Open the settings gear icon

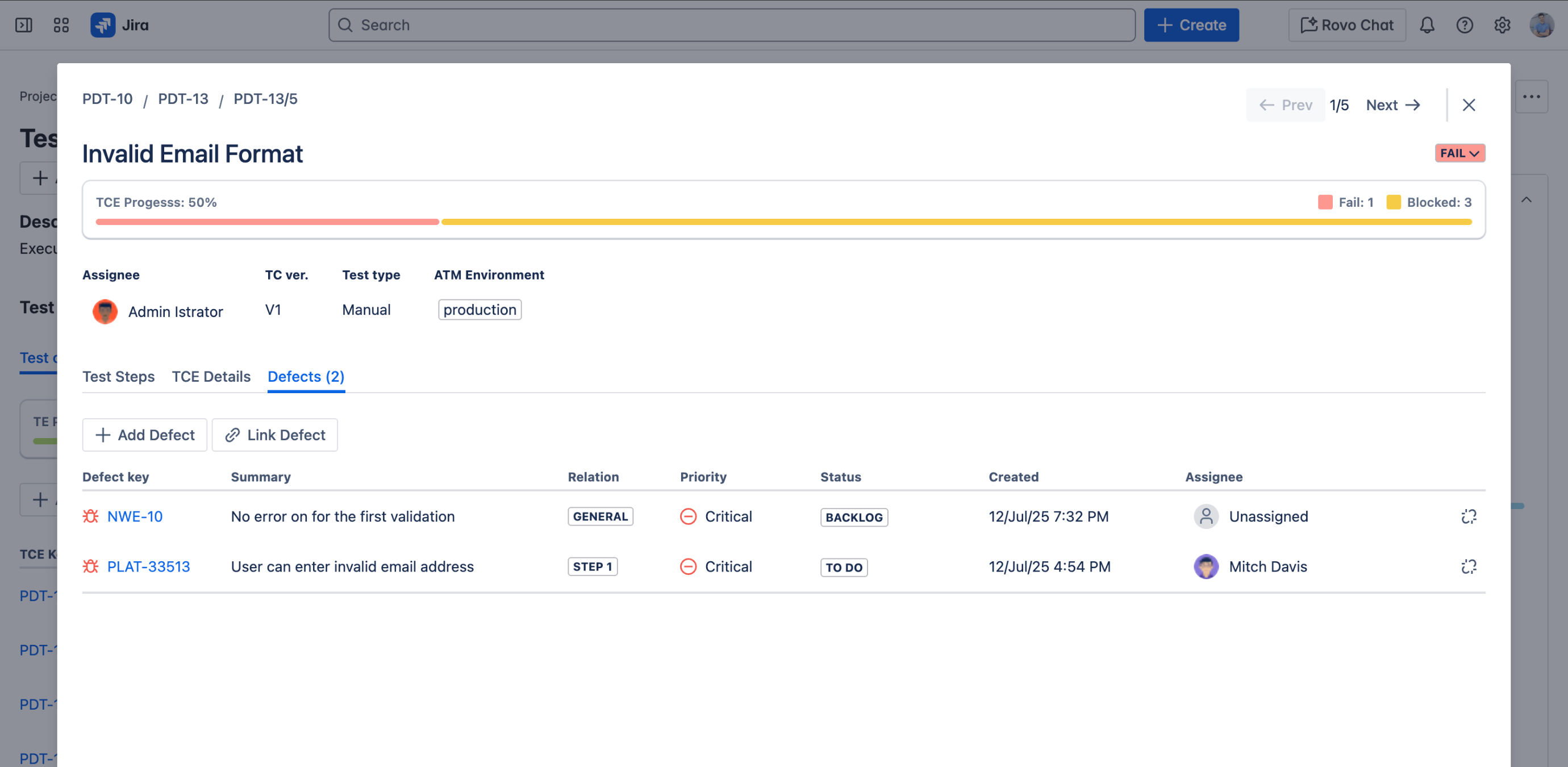click(x=1502, y=25)
